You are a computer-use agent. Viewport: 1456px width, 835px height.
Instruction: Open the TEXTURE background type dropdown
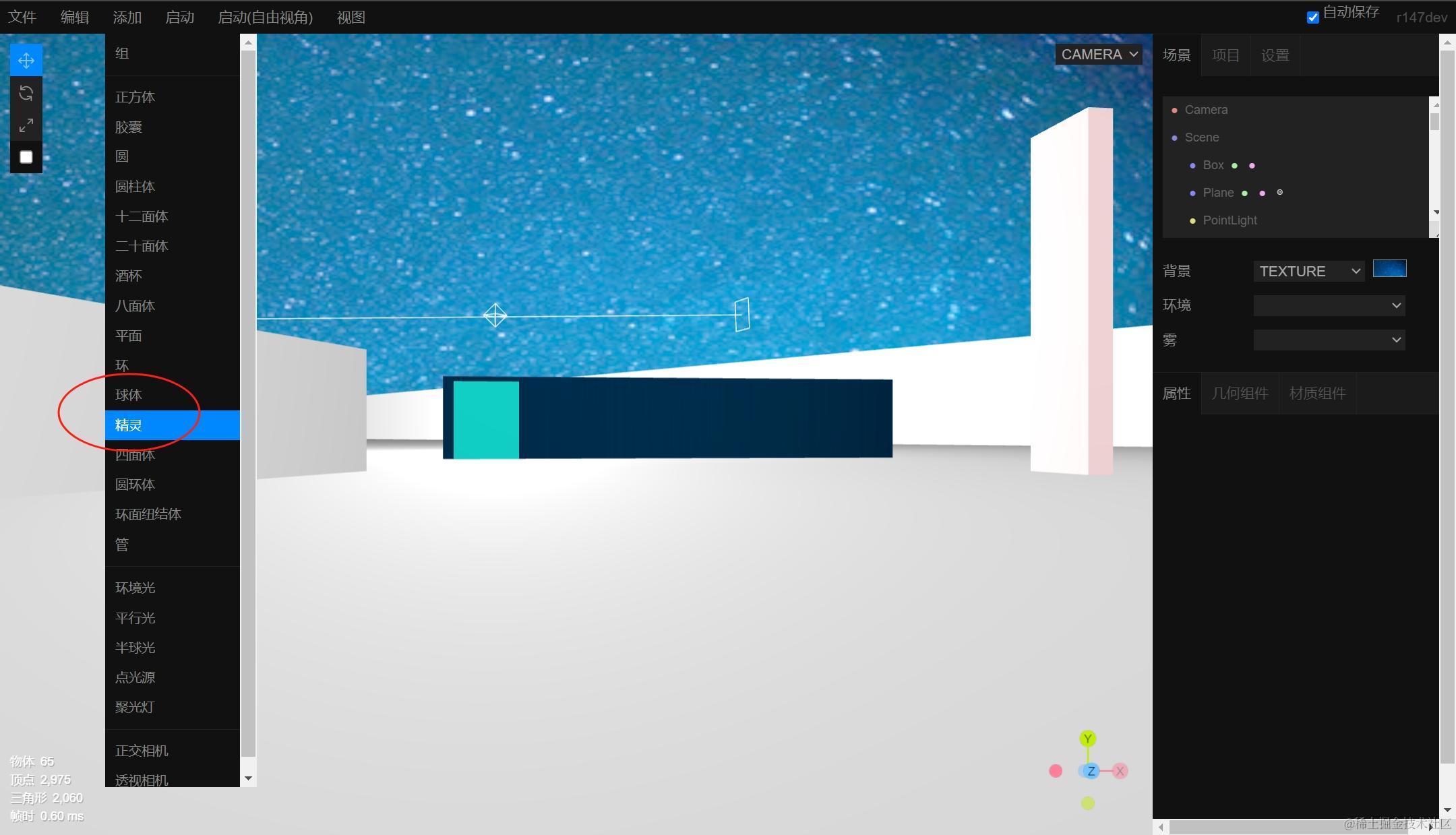coord(1308,271)
